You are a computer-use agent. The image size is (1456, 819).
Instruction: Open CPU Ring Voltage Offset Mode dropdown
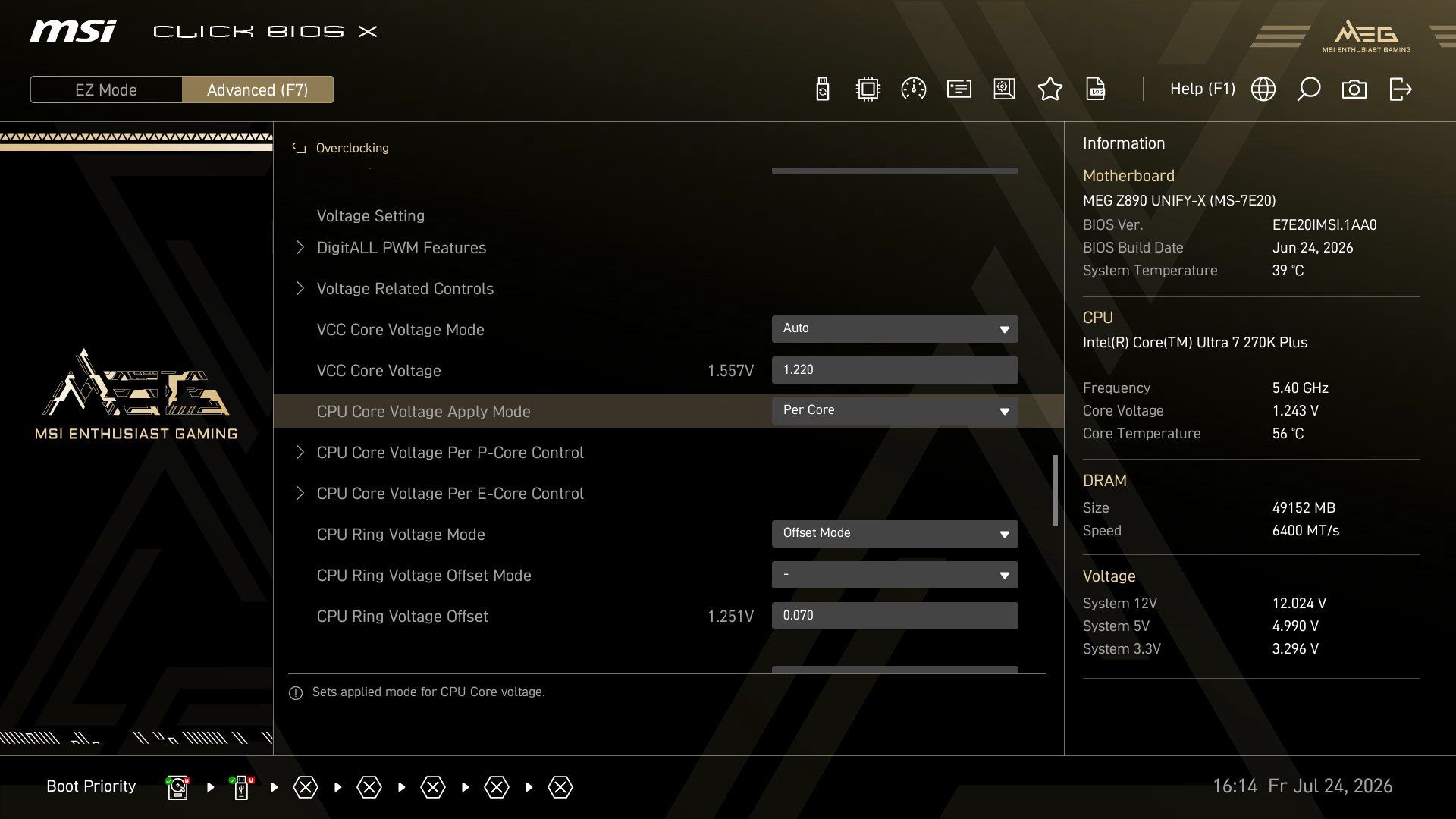coord(895,575)
